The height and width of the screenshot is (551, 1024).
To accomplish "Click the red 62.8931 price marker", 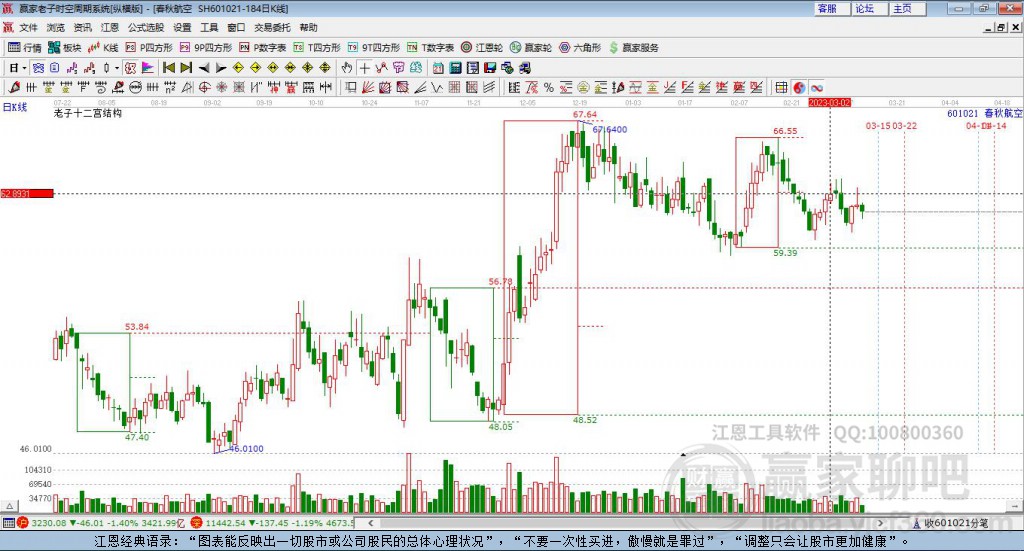I will pos(27,193).
